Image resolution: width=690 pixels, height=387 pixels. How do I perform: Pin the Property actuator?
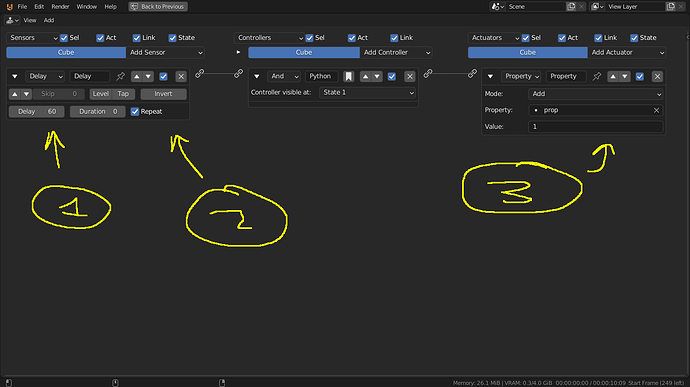click(x=597, y=76)
